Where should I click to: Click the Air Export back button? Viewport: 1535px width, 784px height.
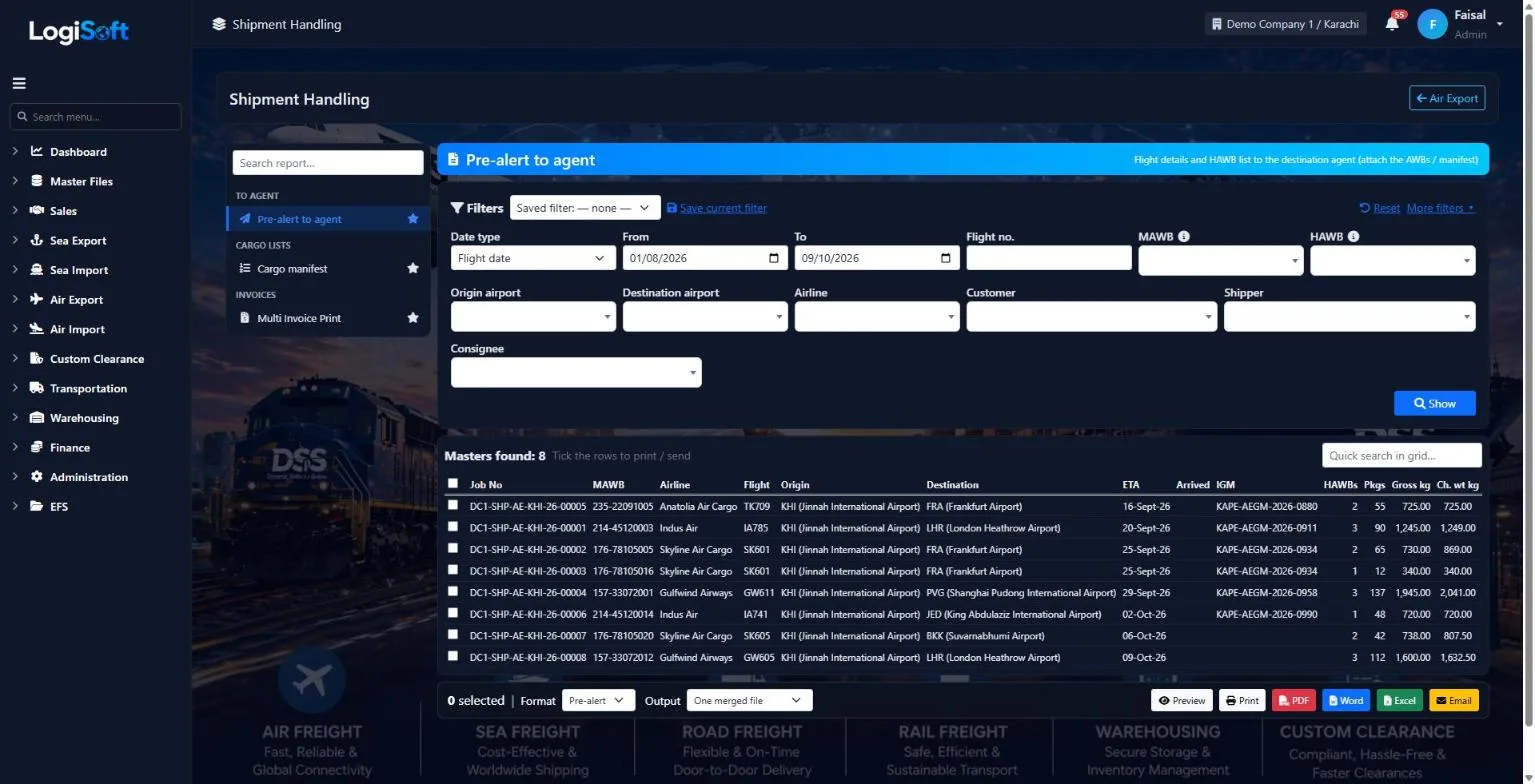coord(1447,98)
